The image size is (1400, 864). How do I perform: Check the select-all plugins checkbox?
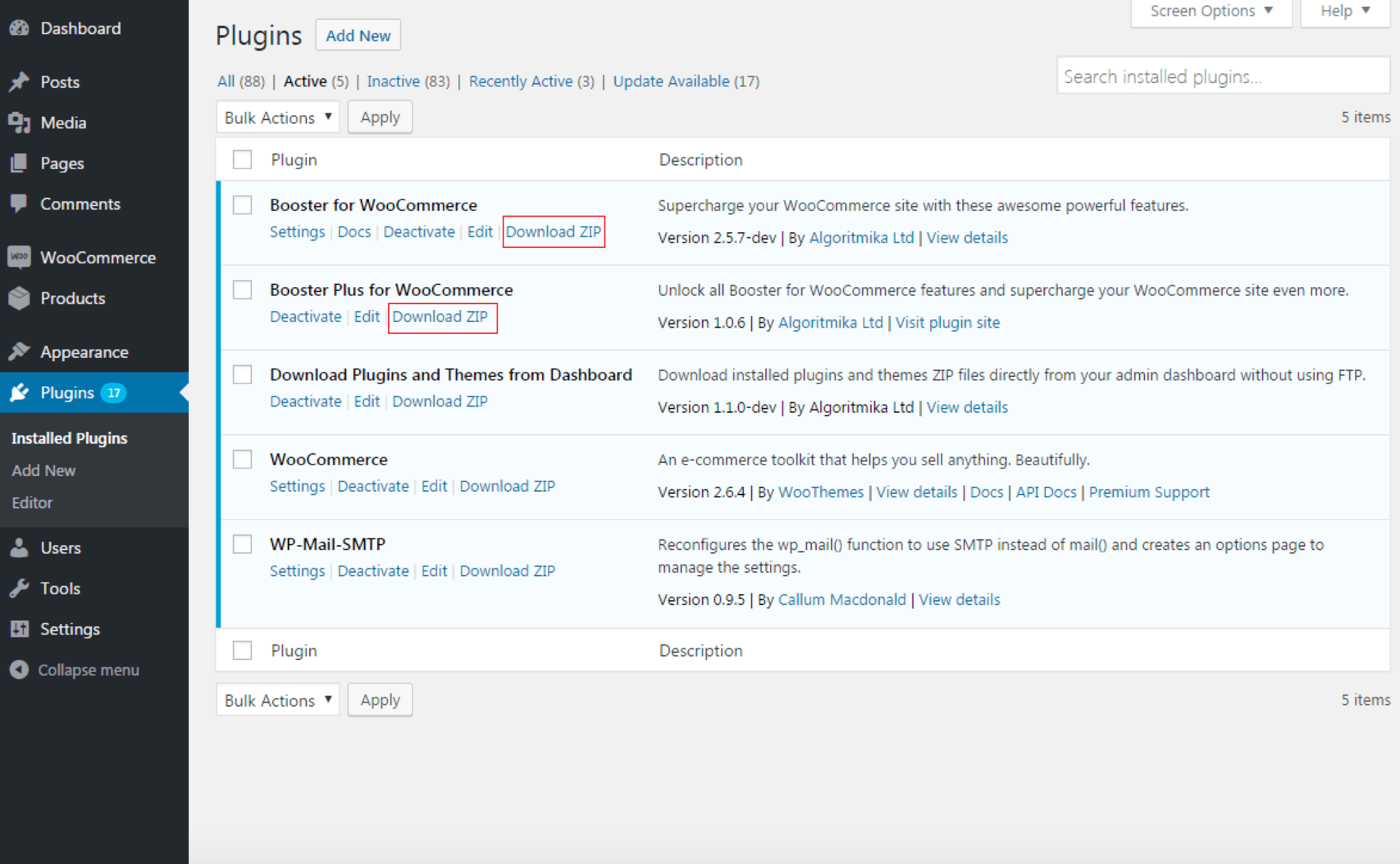coord(242,159)
